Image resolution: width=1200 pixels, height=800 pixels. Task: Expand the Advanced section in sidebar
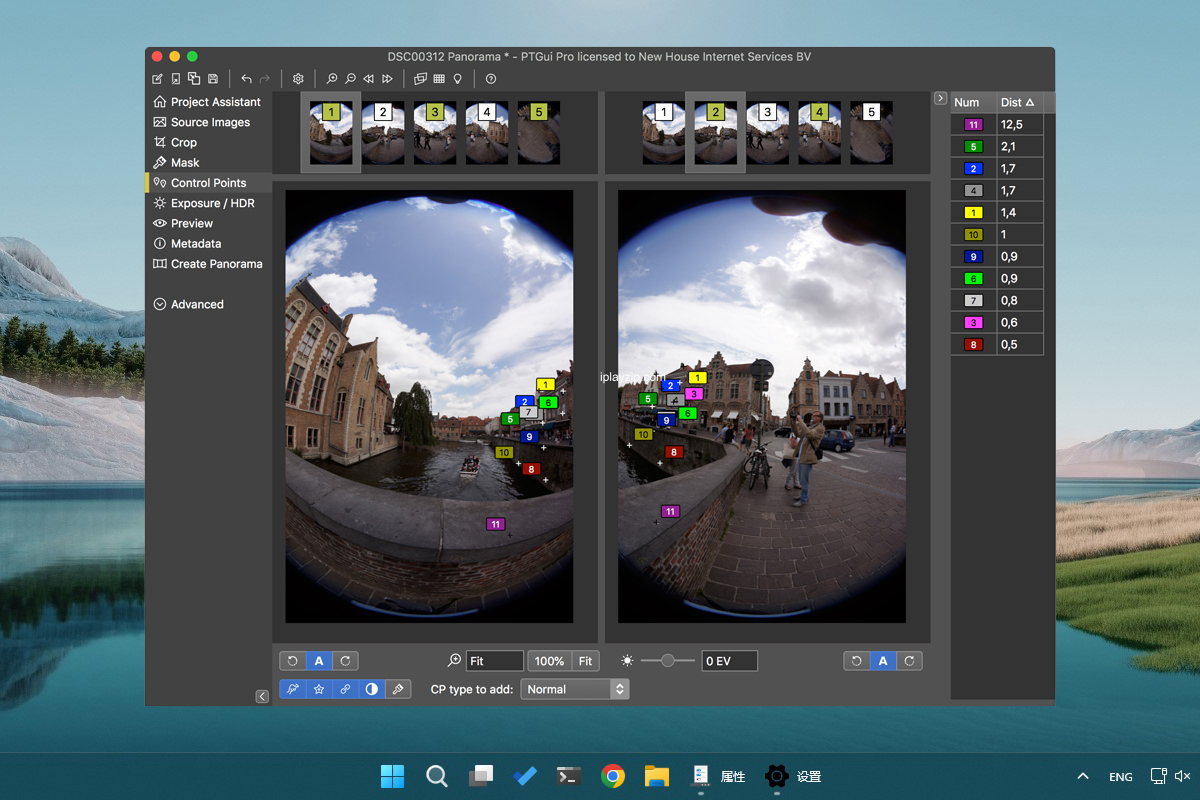click(188, 304)
